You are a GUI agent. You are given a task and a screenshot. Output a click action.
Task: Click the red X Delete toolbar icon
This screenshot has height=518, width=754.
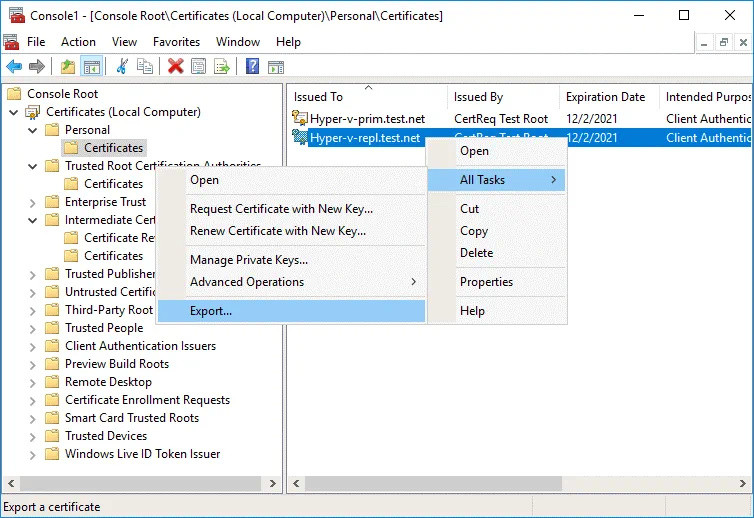pyautogui.click(x=176, y=67)
